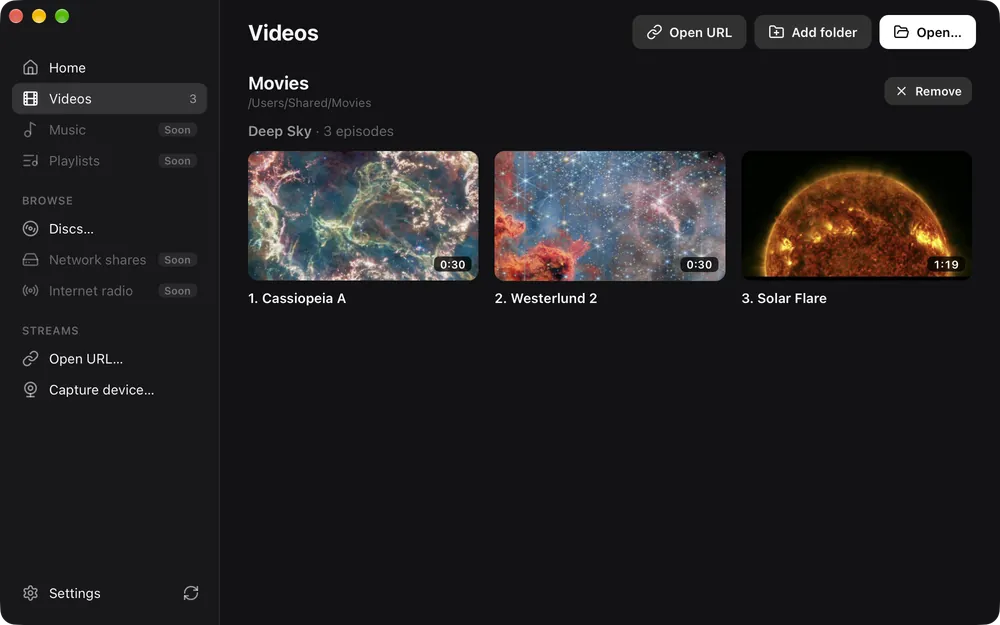Image resolution: width=1000 pixels, height=625 pixels.
Task: Click the Soon badge next to Internet radio
Action: click(x=177, y=291)
